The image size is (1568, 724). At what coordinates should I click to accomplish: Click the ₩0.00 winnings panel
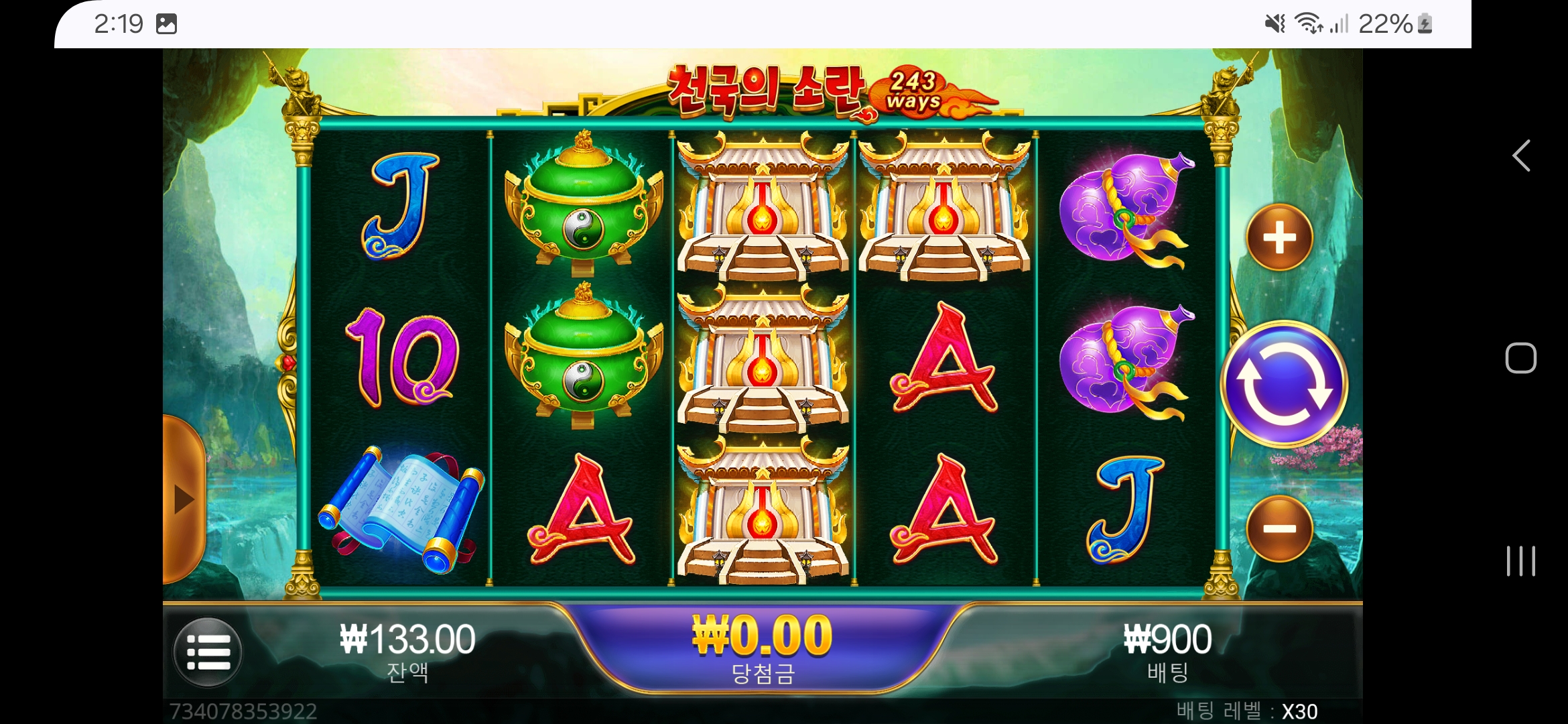point(763,649)
